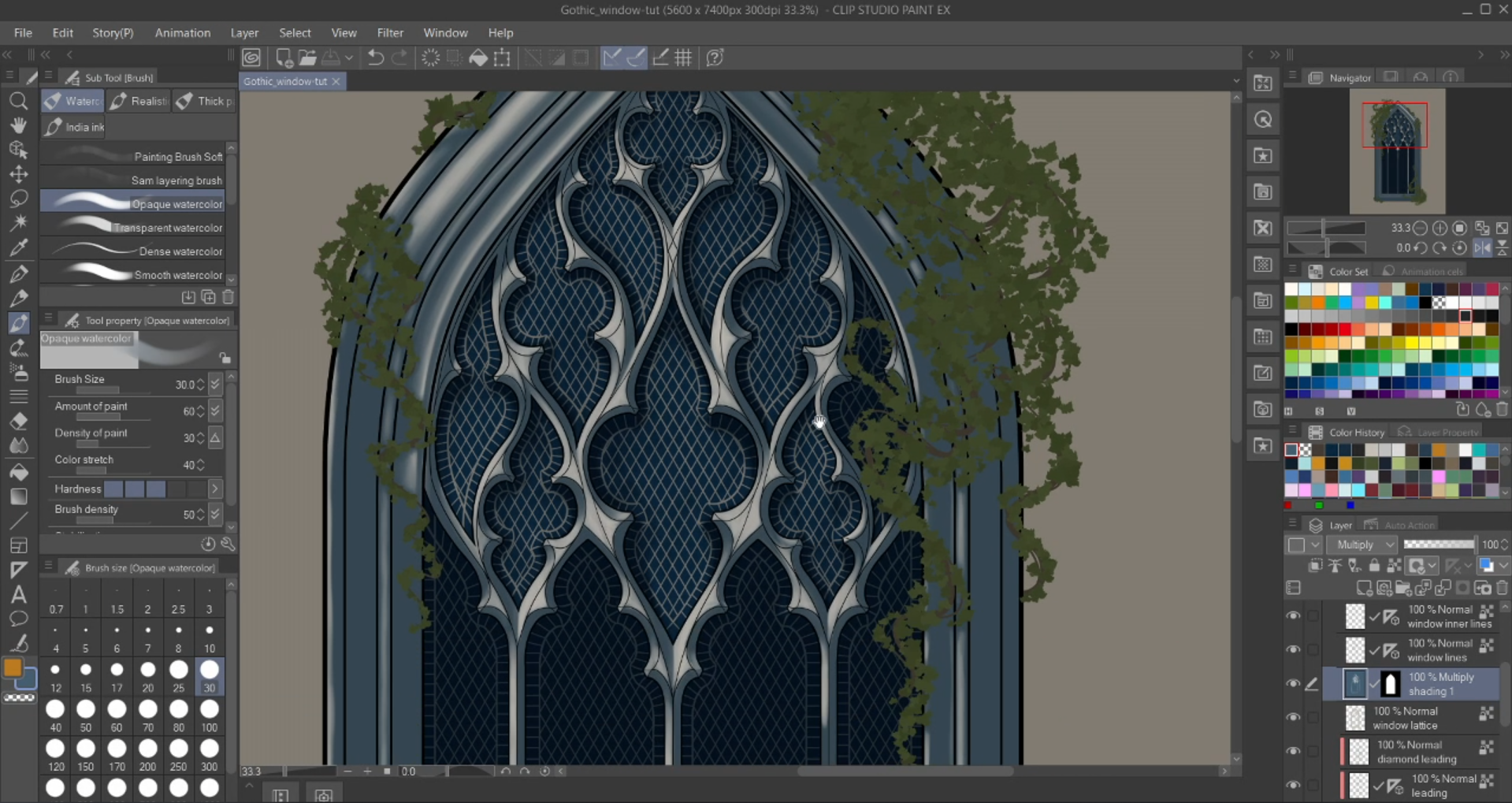Click the Undo arrow icon
Viewport: 1512px width, 803px height.
pos(376,58)
